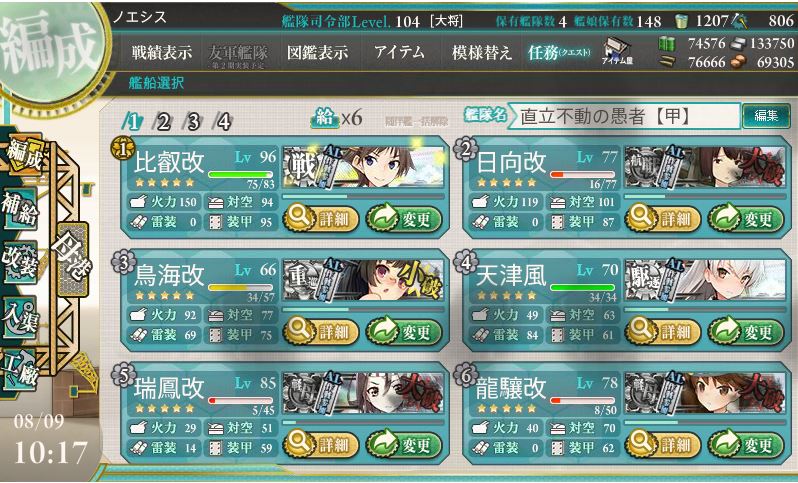Return to 母港 home port
The width and height of the screenshot is (798, 483).
pos(72,259)
